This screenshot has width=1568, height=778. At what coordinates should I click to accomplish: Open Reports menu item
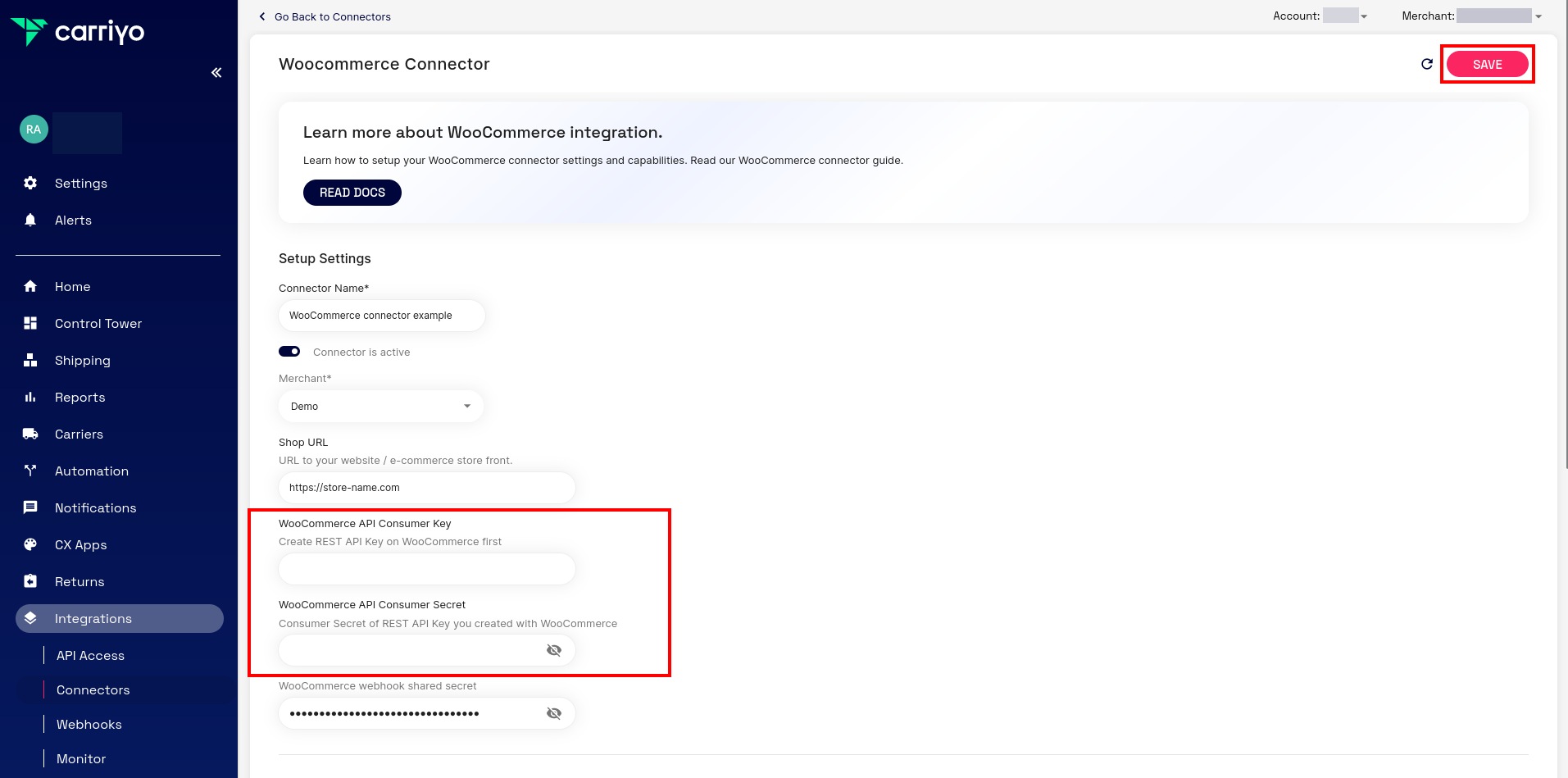coord(80,397)
